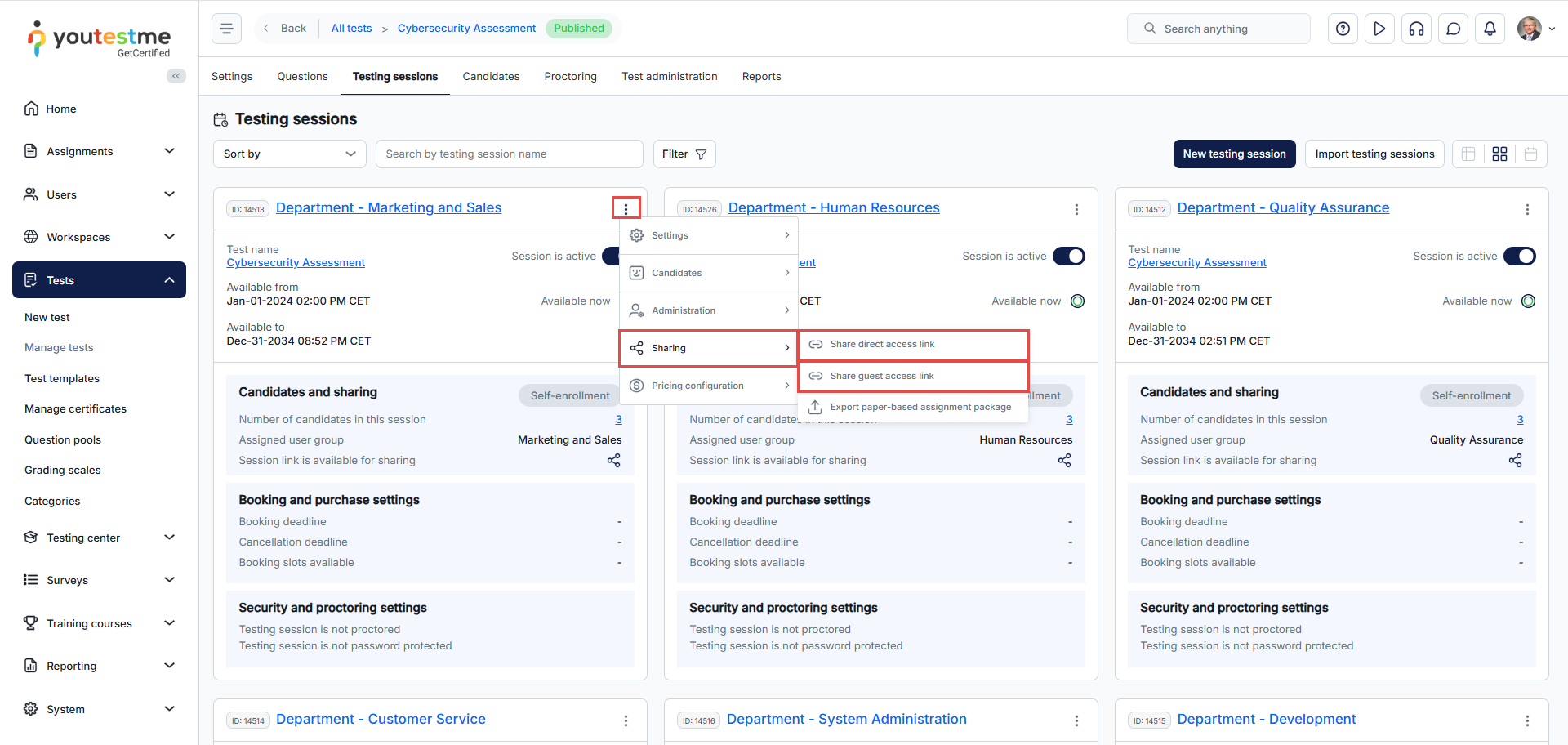Click the testing session name search field
The width and height of the screenshot is (1568, 745).
(x=509, y=154)
